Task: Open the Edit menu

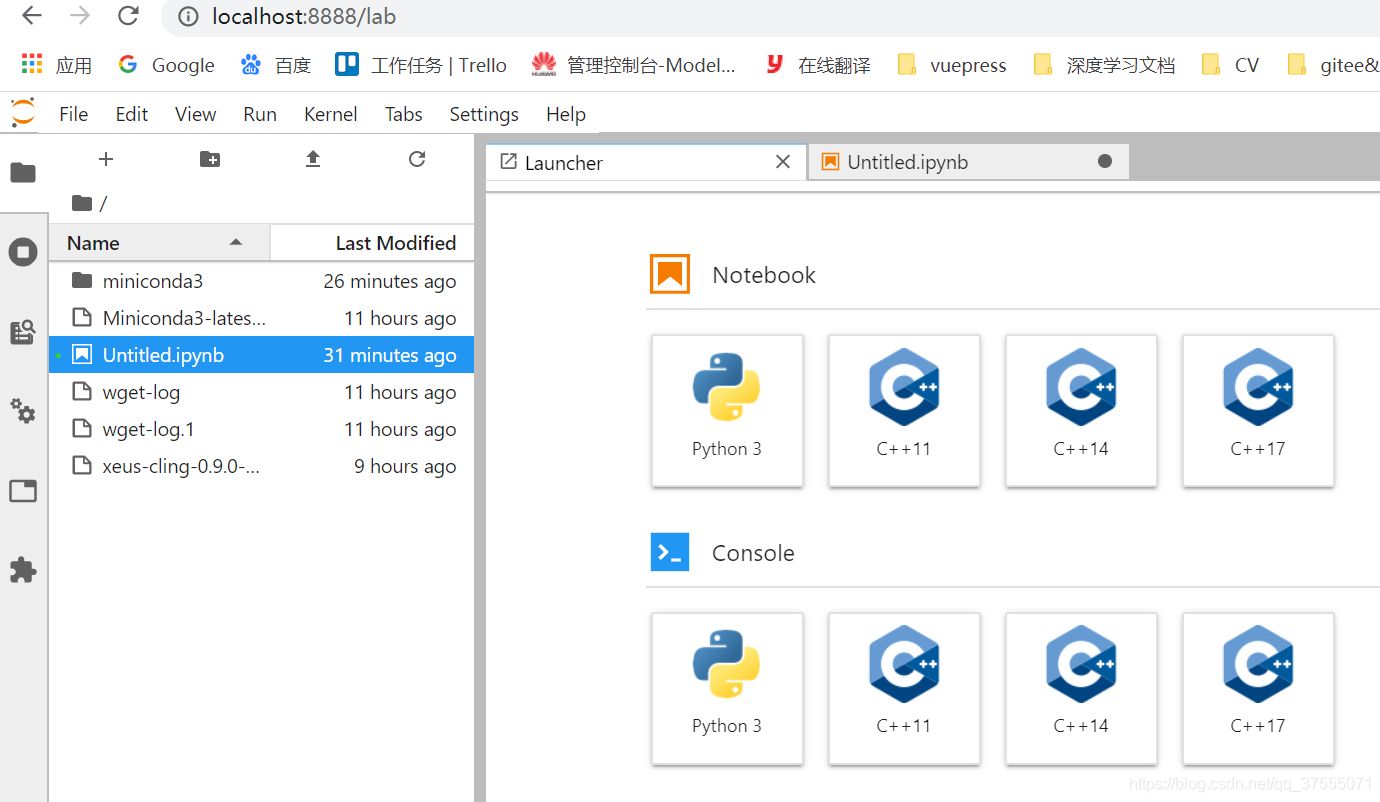Action: pyautogui.click(x=132, y=114)
